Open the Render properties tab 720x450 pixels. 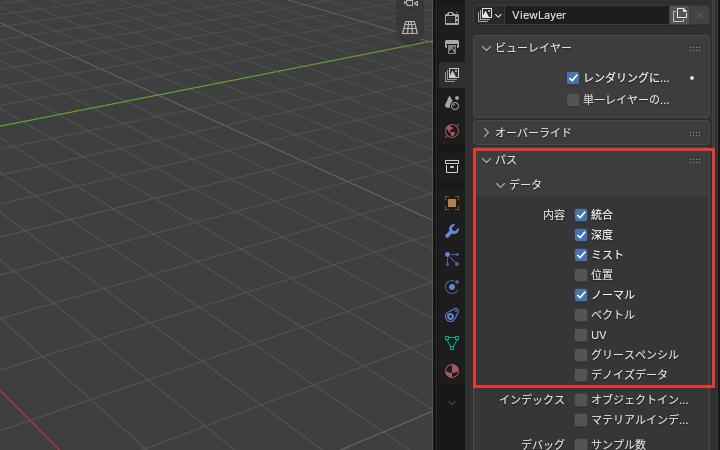coord(452,18)
